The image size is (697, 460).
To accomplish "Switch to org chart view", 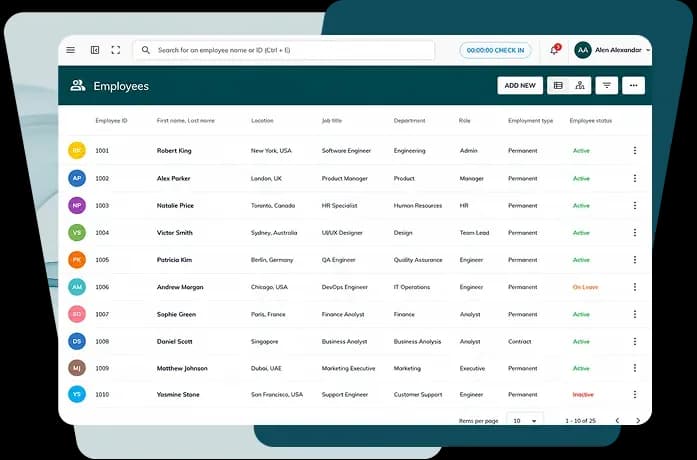I will (x=580, y=85).
